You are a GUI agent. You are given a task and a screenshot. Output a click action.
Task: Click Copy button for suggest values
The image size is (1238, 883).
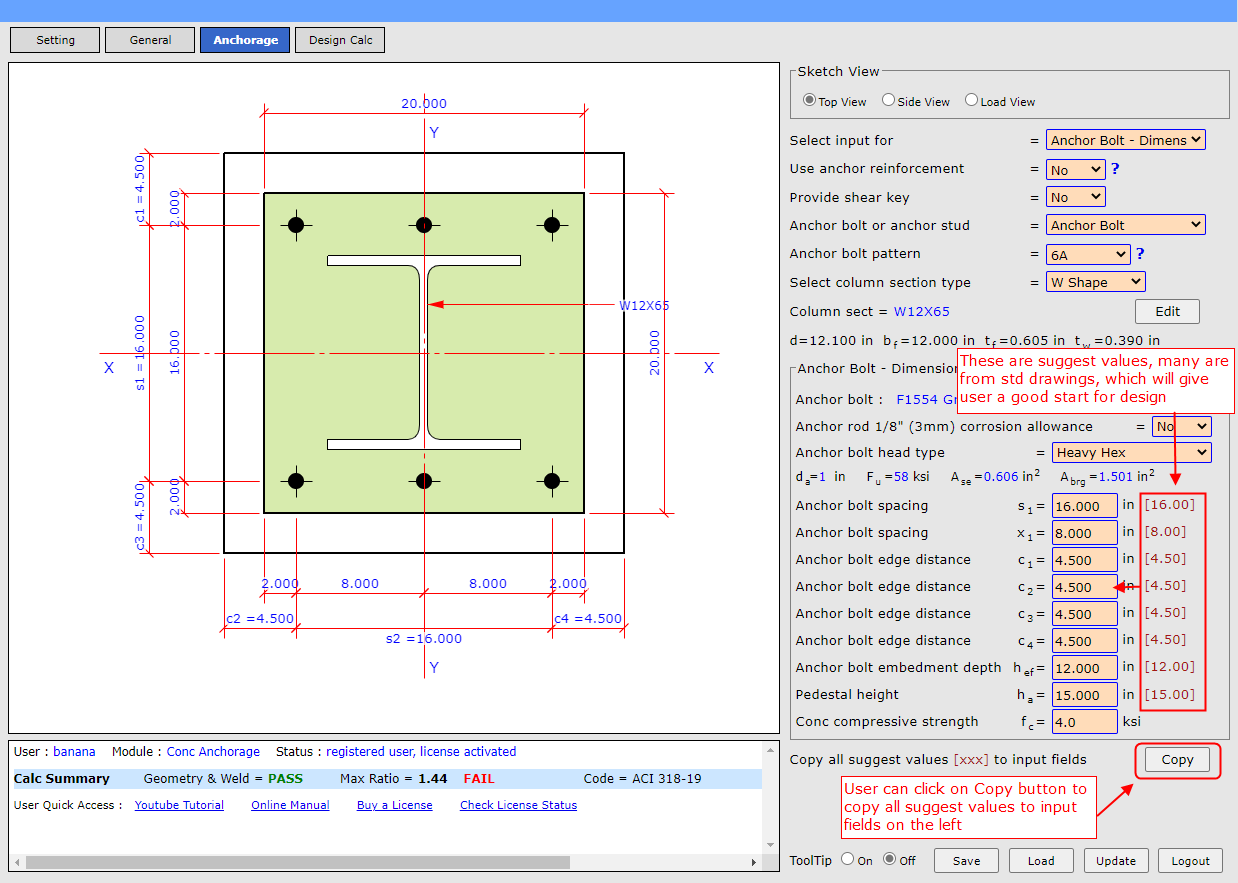tap(1177, 760)
